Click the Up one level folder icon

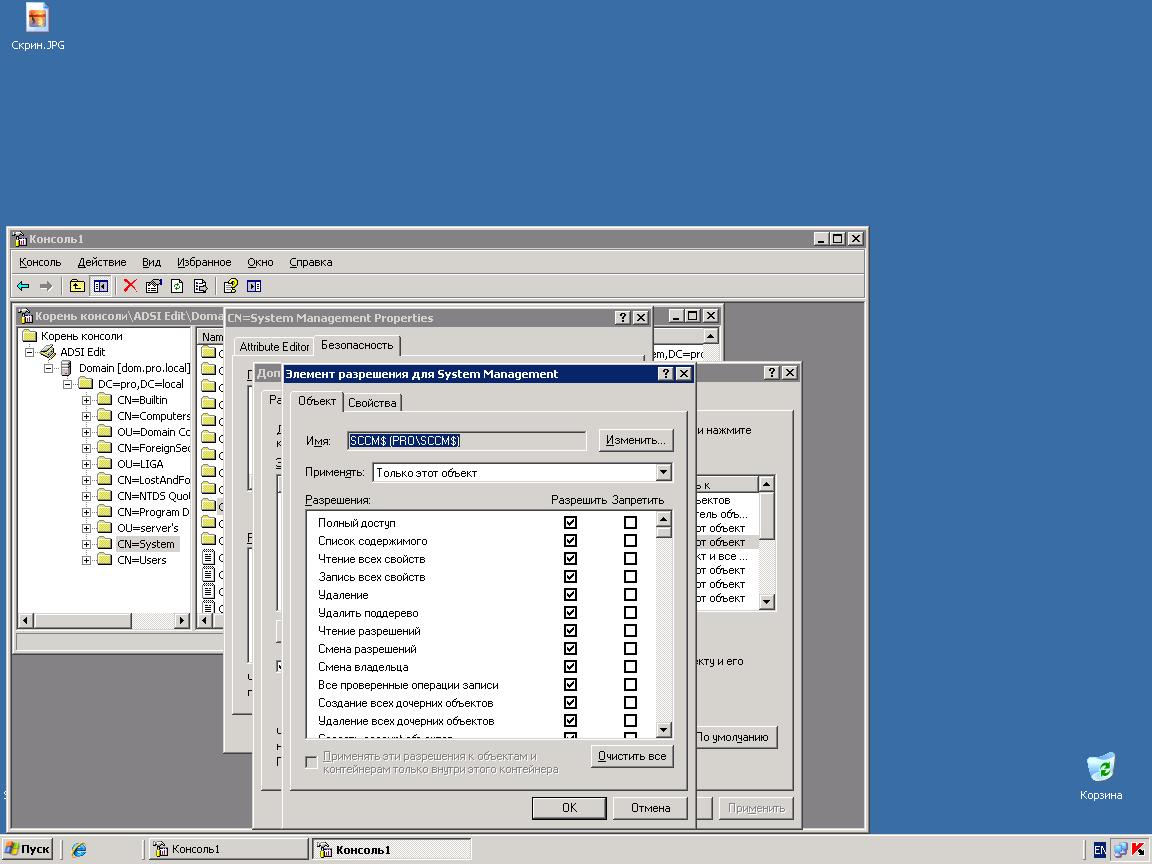coord(77,286)
